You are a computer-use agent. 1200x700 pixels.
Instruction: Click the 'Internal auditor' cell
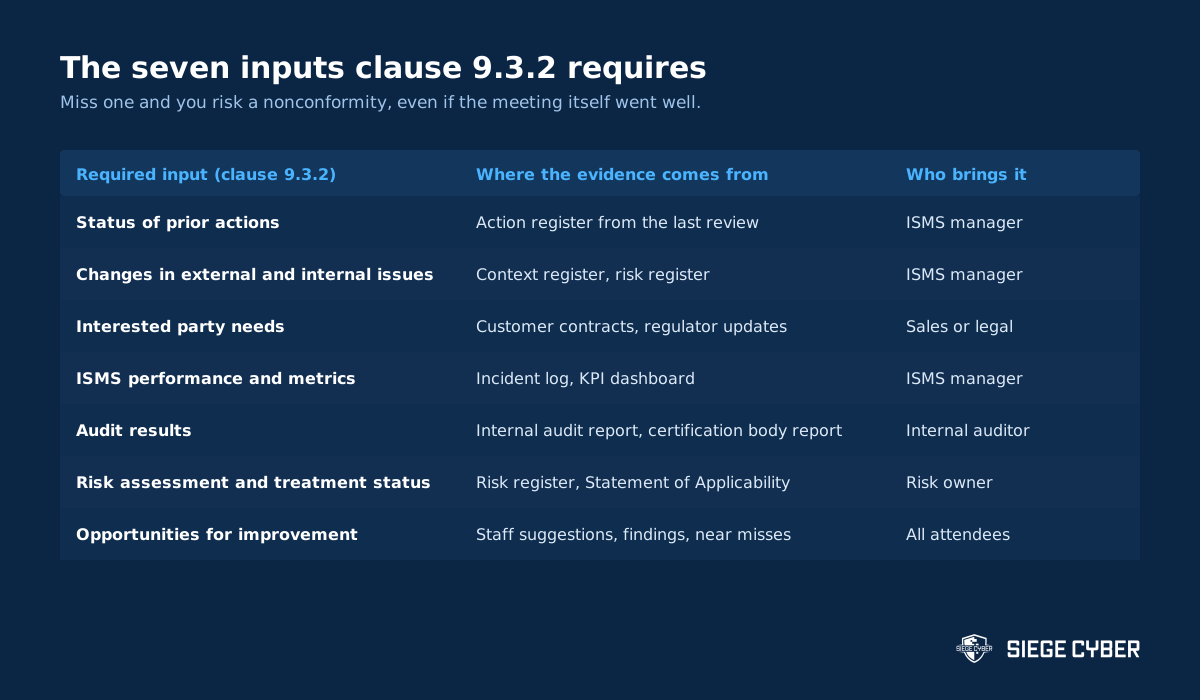pyautogui.click(x=967, y=430)
